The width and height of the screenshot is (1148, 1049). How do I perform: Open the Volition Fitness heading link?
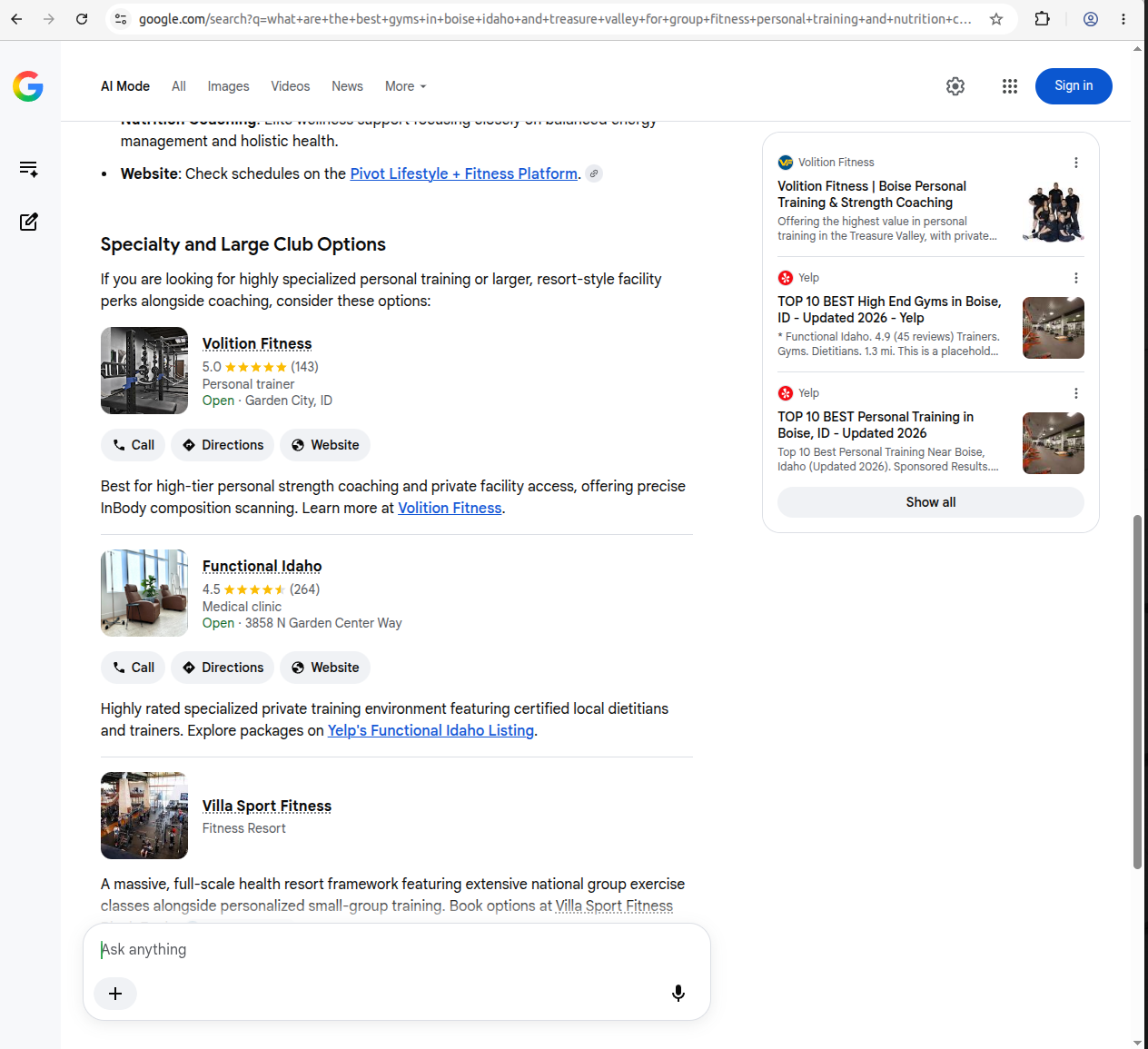tap(257, 343)
